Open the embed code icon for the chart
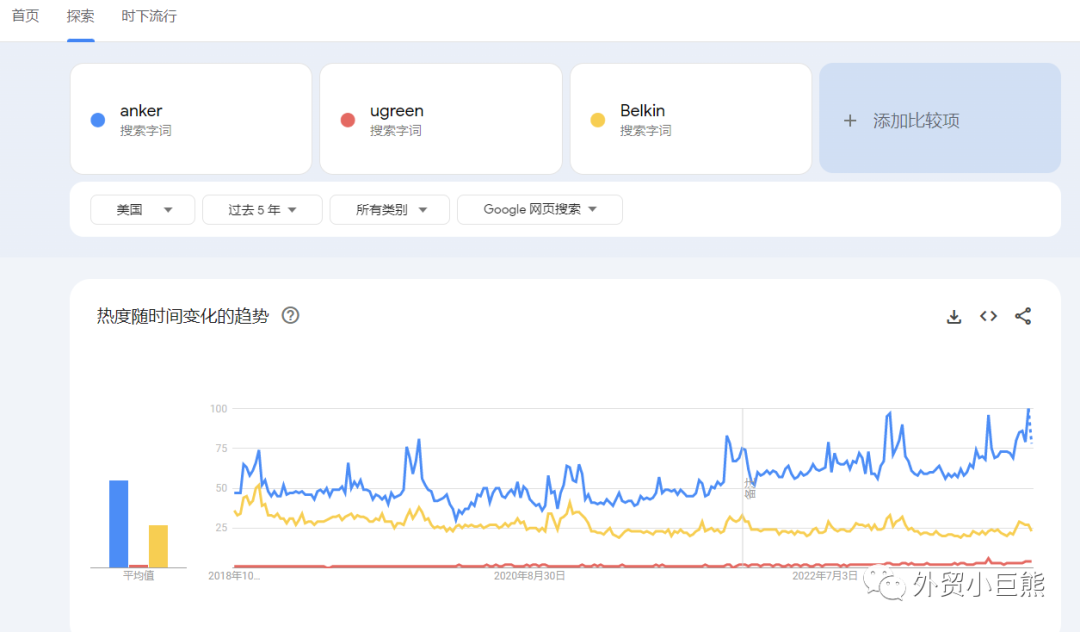Viewport: 1080px width, 632px height. (988, 316)
